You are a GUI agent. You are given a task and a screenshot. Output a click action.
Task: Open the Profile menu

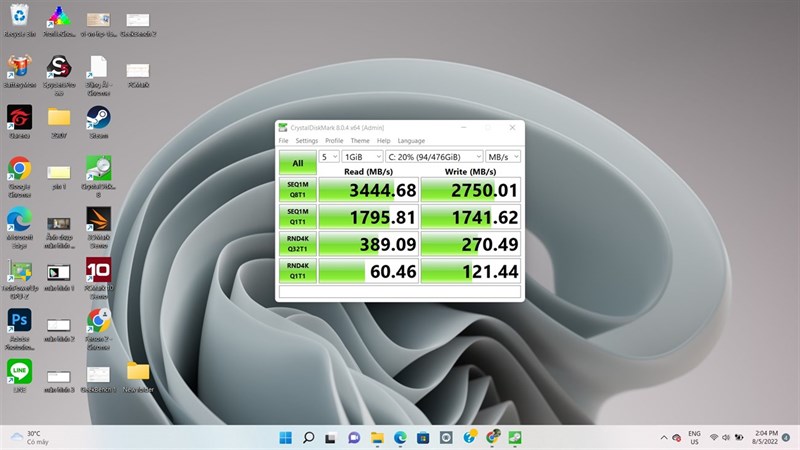334,141
